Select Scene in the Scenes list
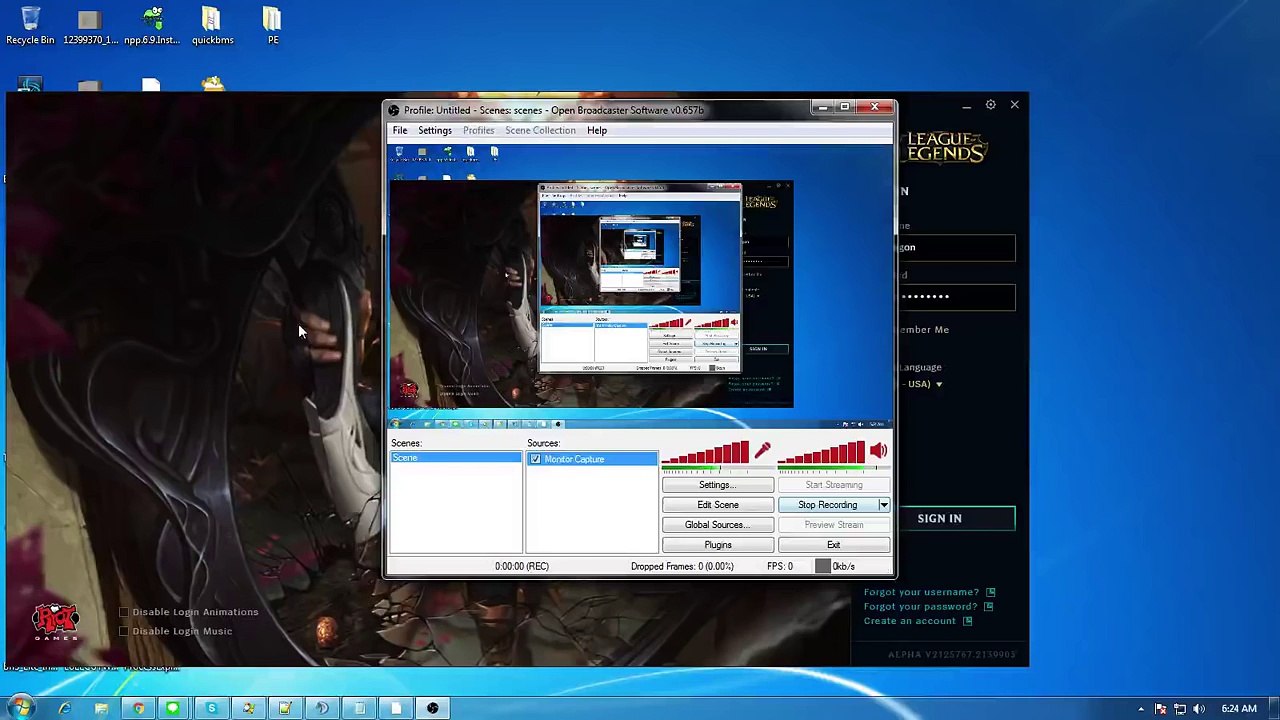Image resolution: width=1280 pixels, height=720 pixels. pos(456,458)
